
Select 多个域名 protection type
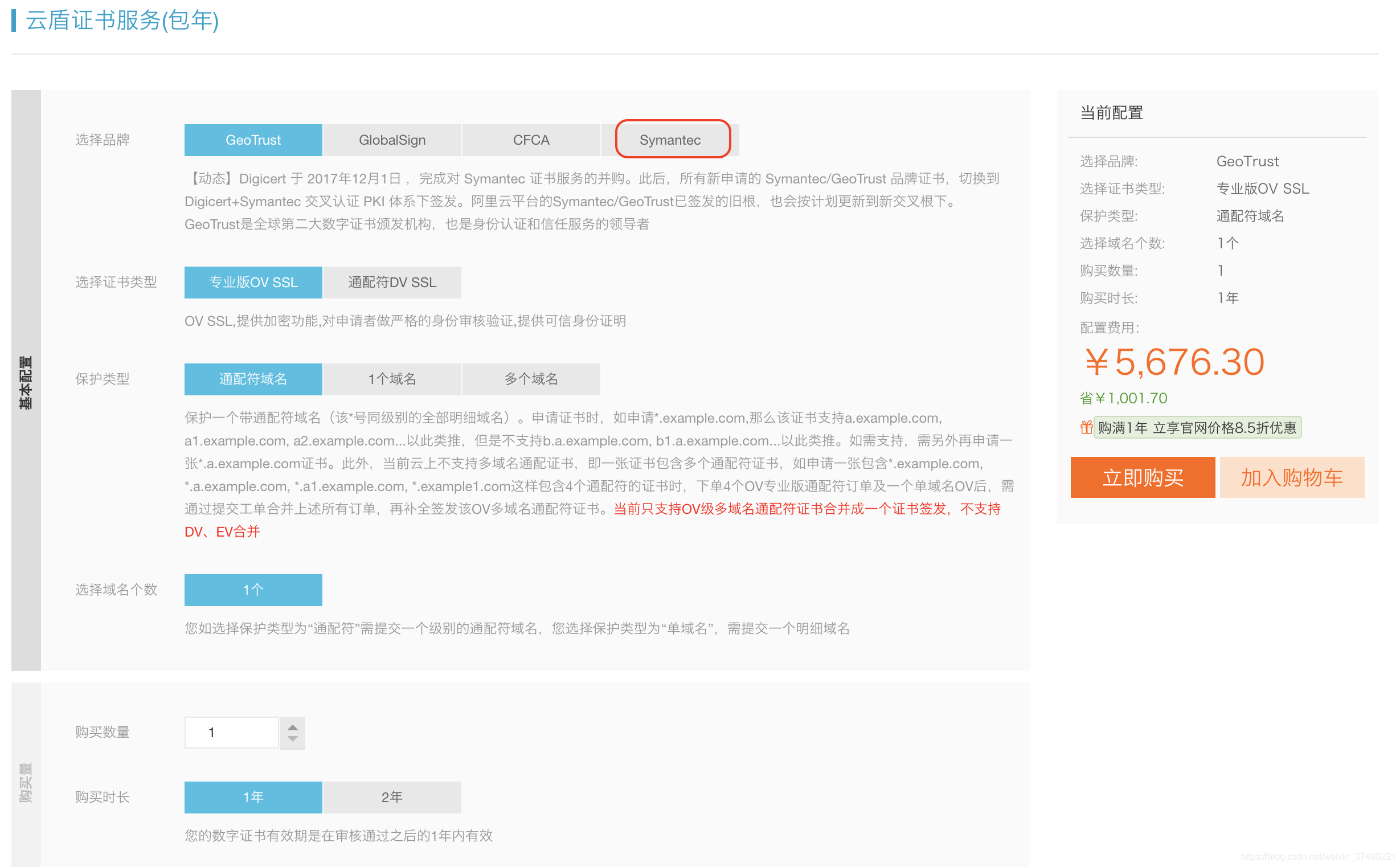(531, 379)
